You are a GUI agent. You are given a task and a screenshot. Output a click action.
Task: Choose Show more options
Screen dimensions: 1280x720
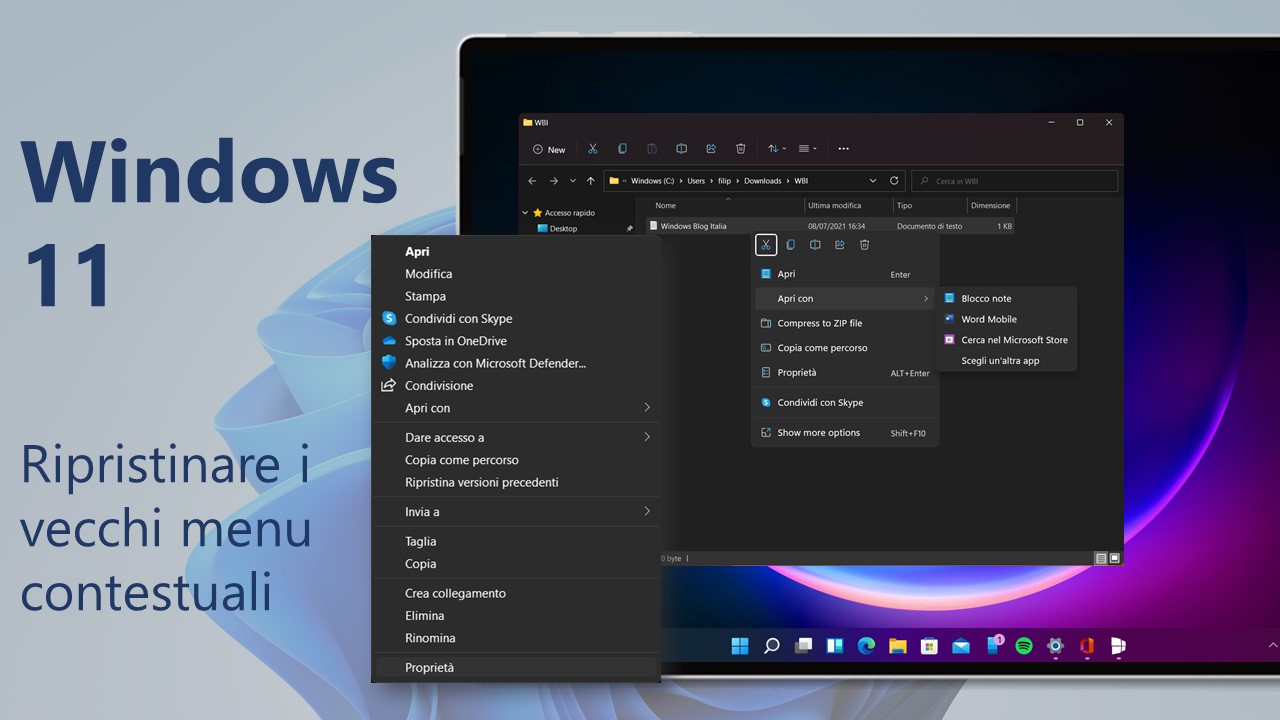[x=845, y=433]
